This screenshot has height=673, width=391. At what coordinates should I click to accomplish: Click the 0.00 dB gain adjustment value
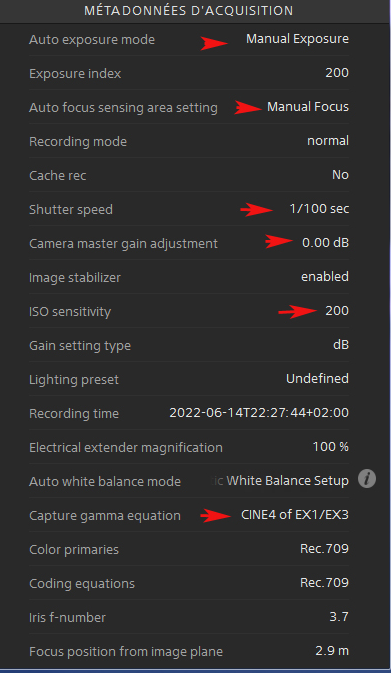point(325,243)
